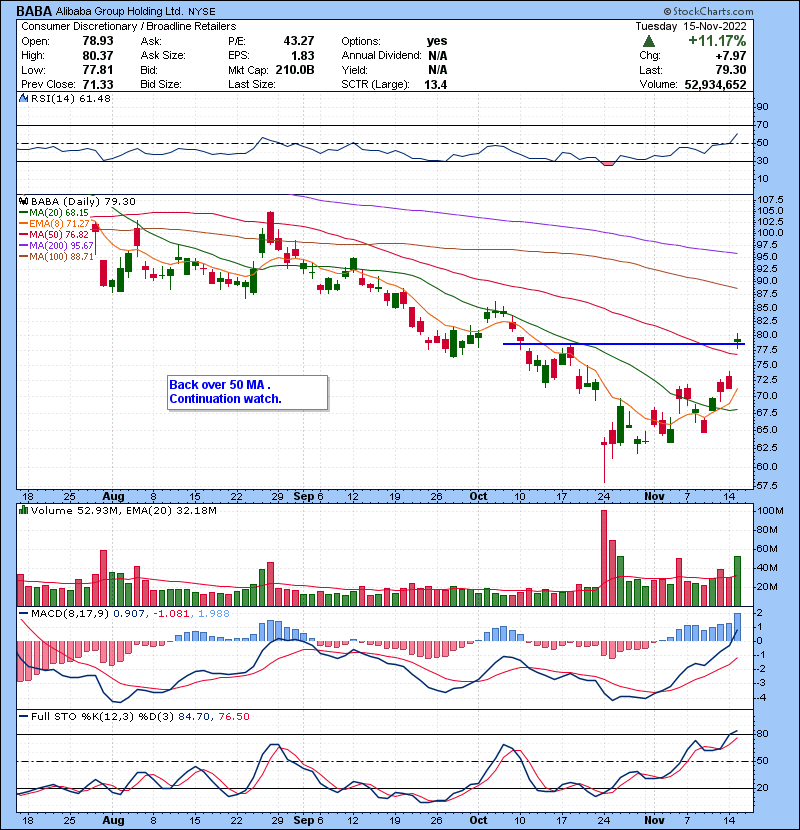Click the 107.5 price axis label

770,200
